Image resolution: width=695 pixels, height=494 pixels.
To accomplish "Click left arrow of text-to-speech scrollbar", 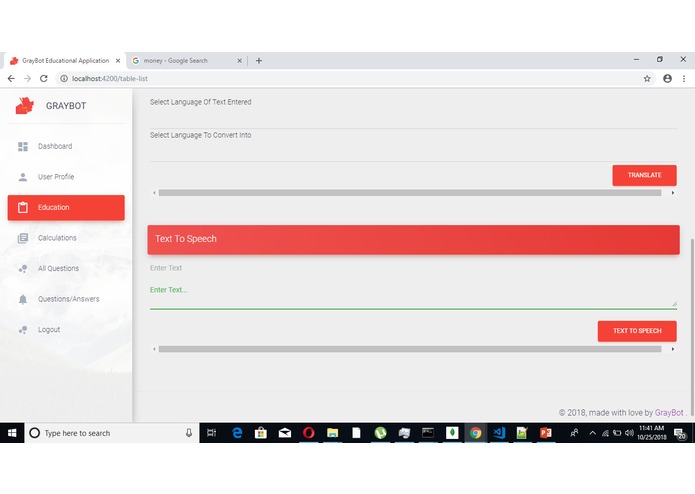I will pyautogui.click(x=154, y=349).
